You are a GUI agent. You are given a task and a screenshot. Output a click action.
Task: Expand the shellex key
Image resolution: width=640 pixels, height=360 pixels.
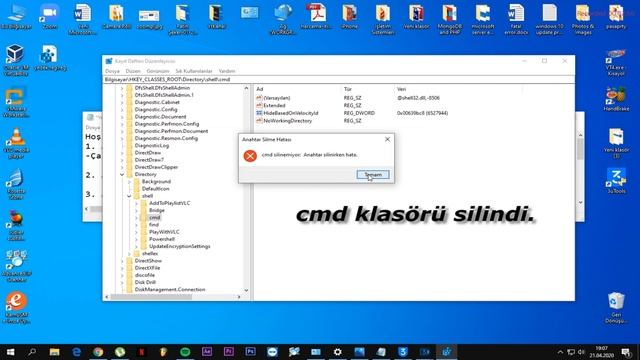click(129, 253)
